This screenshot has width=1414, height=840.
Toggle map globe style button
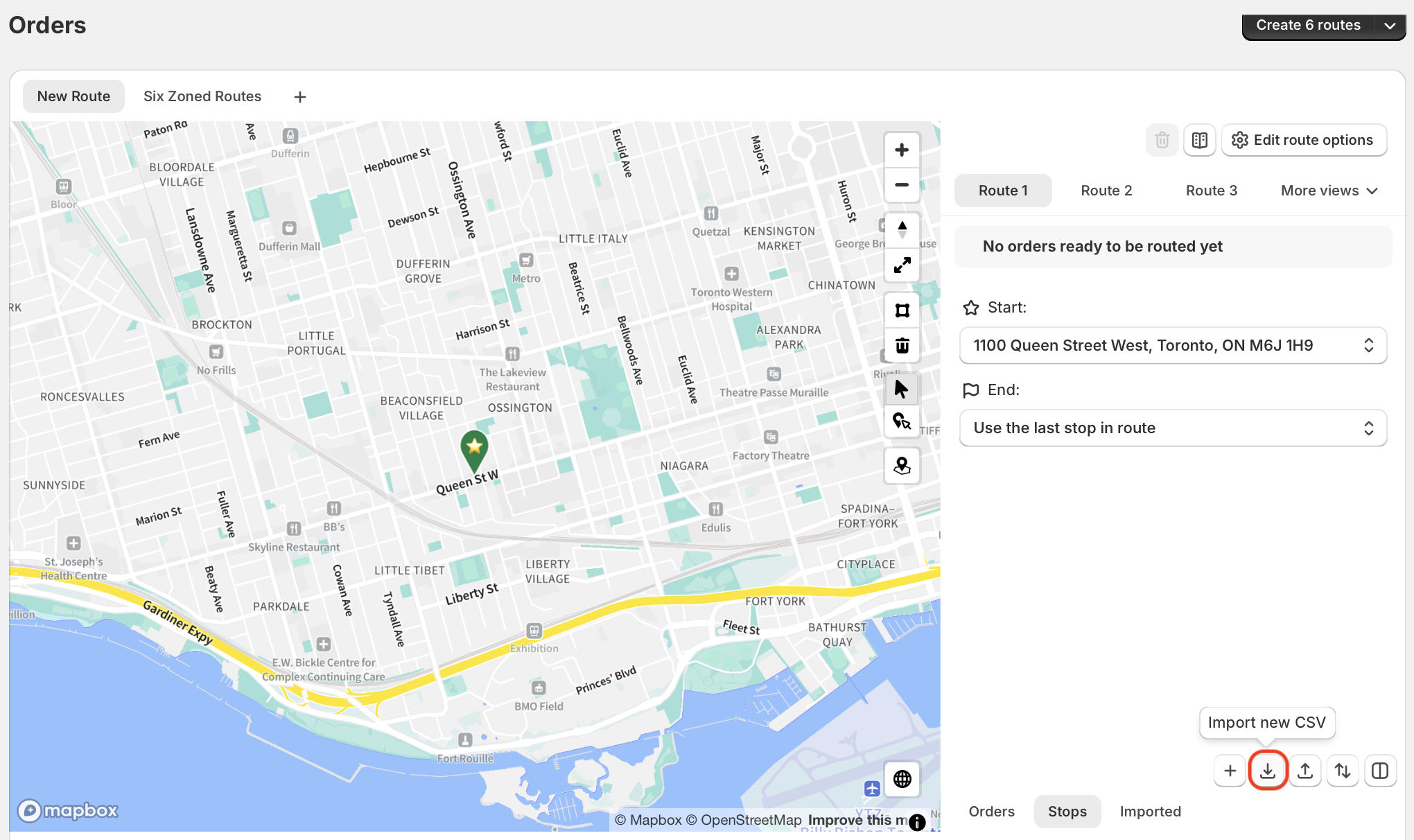point(902,779)
